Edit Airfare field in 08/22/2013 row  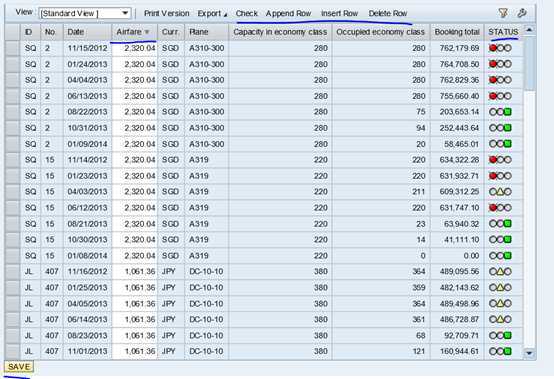[135, 112]
